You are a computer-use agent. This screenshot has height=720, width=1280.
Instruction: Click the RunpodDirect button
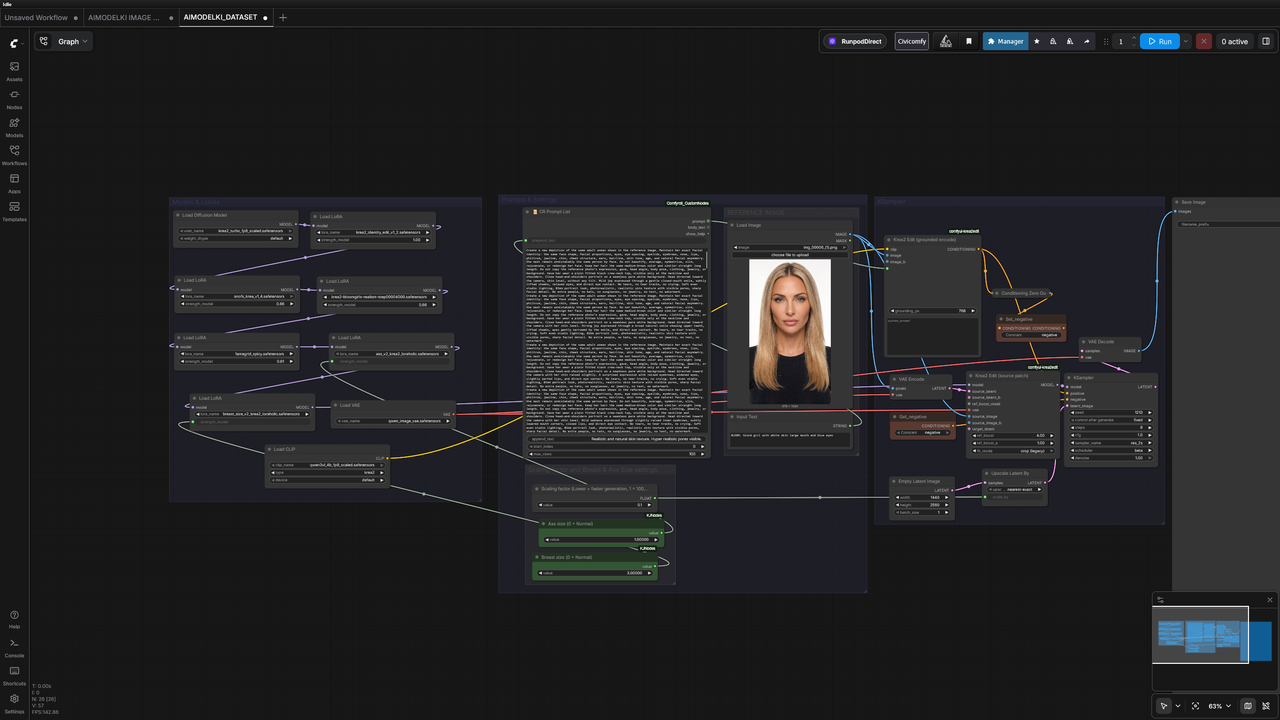856,41
